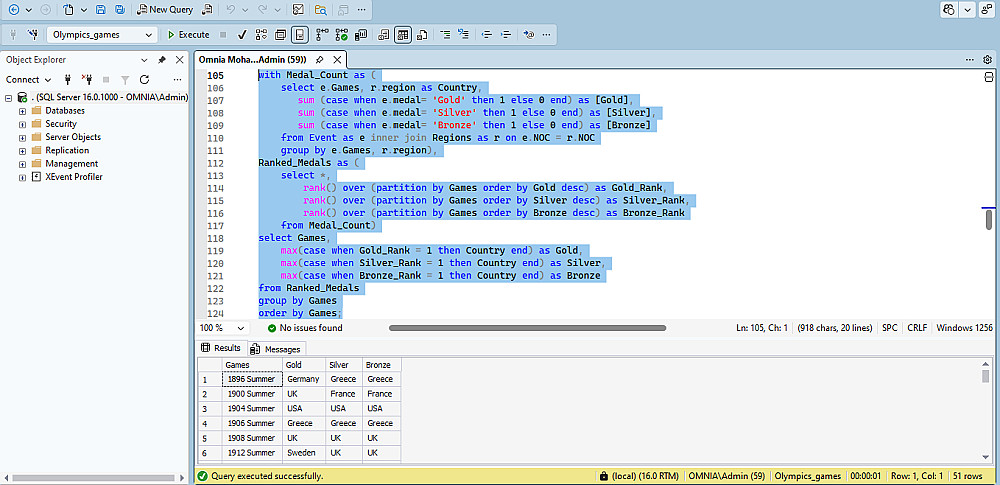Open the query editor settings gear
Image resolution: width=1000 pixels, height=485 pixels.
coord(987,59)
